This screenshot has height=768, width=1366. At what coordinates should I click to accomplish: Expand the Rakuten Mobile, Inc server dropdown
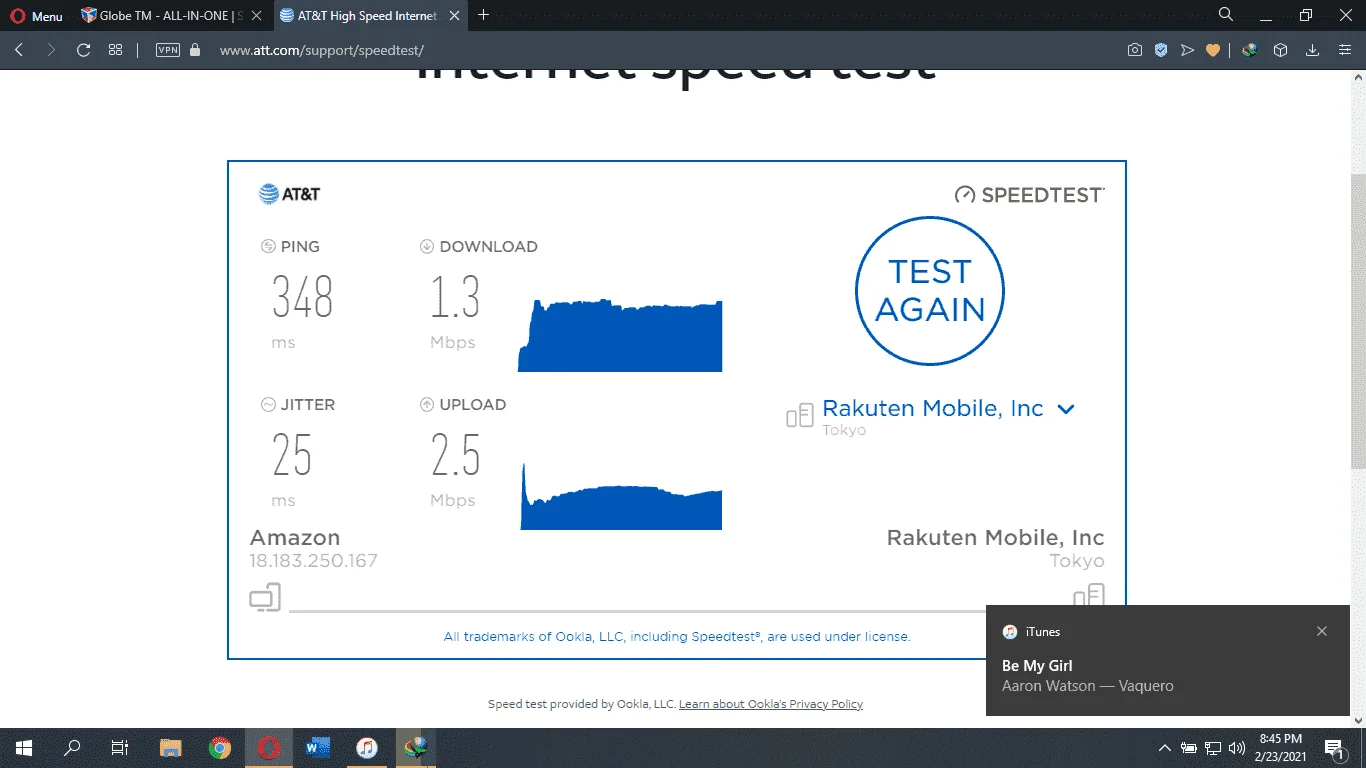coord(948,409)
